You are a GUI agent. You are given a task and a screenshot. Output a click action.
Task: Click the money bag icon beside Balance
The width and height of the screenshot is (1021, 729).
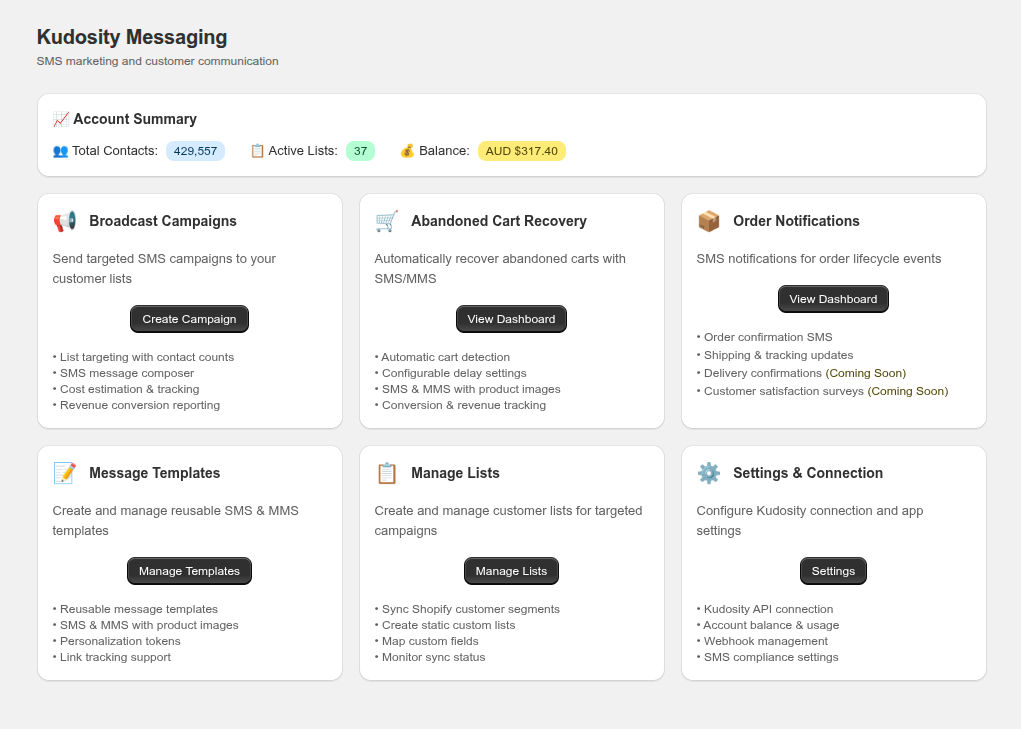point(407,151)
